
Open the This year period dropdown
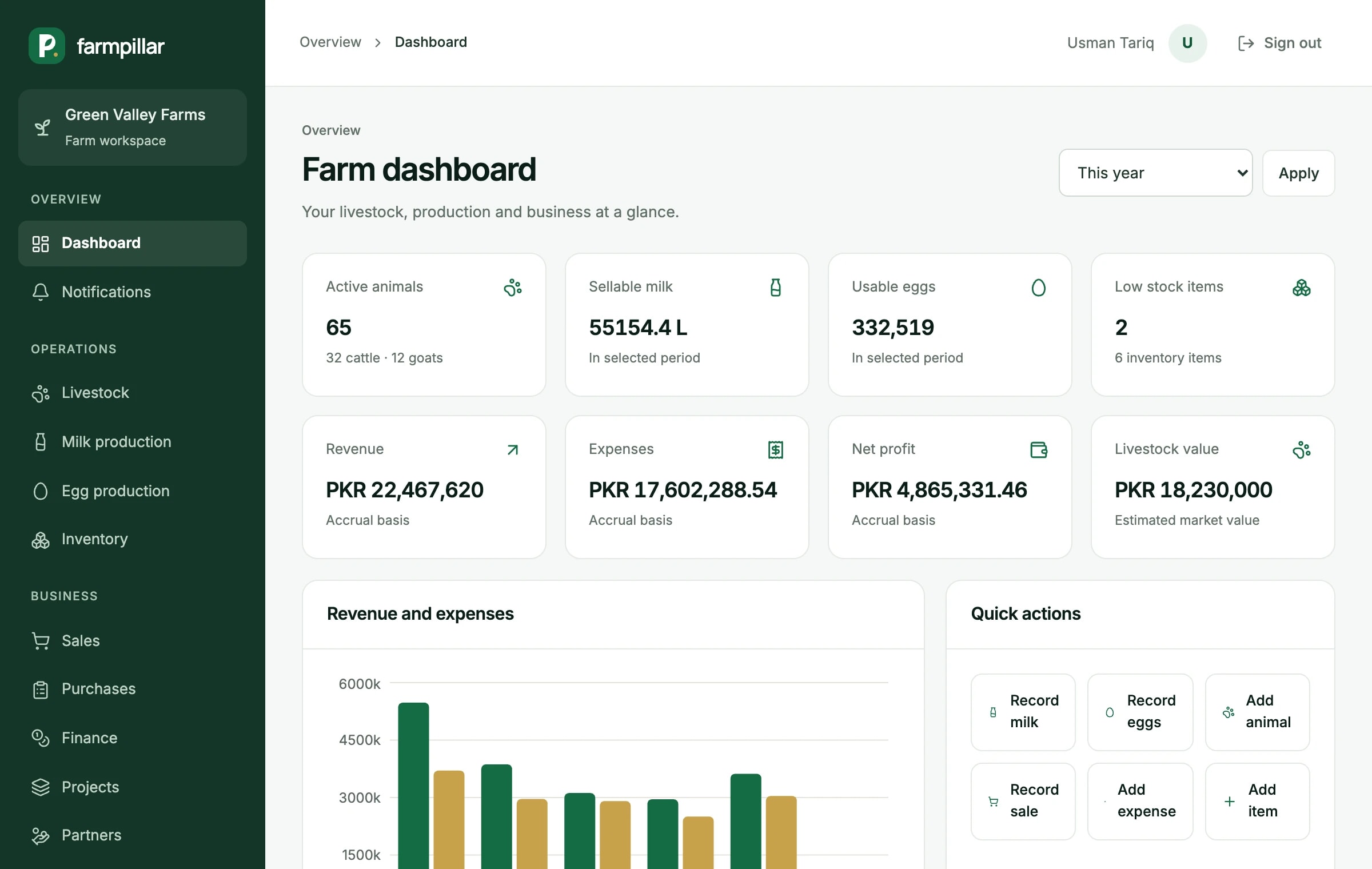click(1155, 173)
